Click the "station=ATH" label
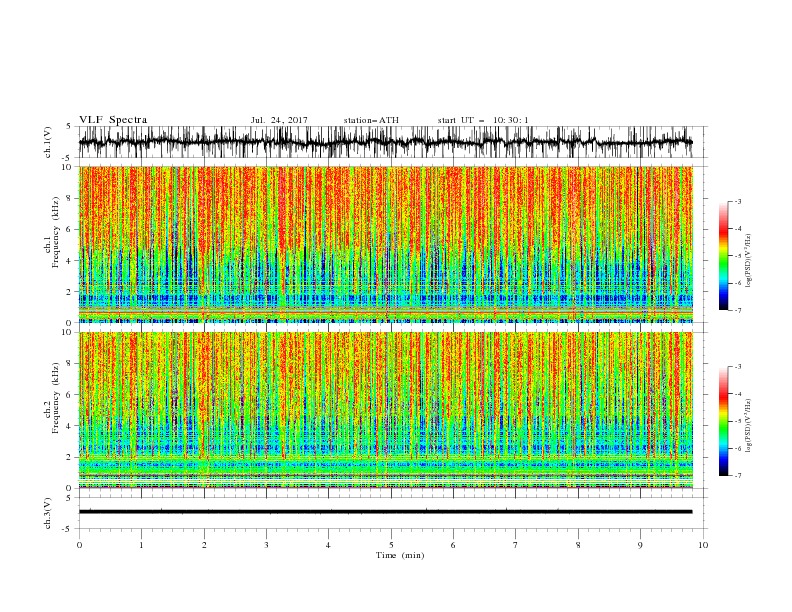Image resolution: width=792 pixels, height=612 pixels. (x=371, y=120)
